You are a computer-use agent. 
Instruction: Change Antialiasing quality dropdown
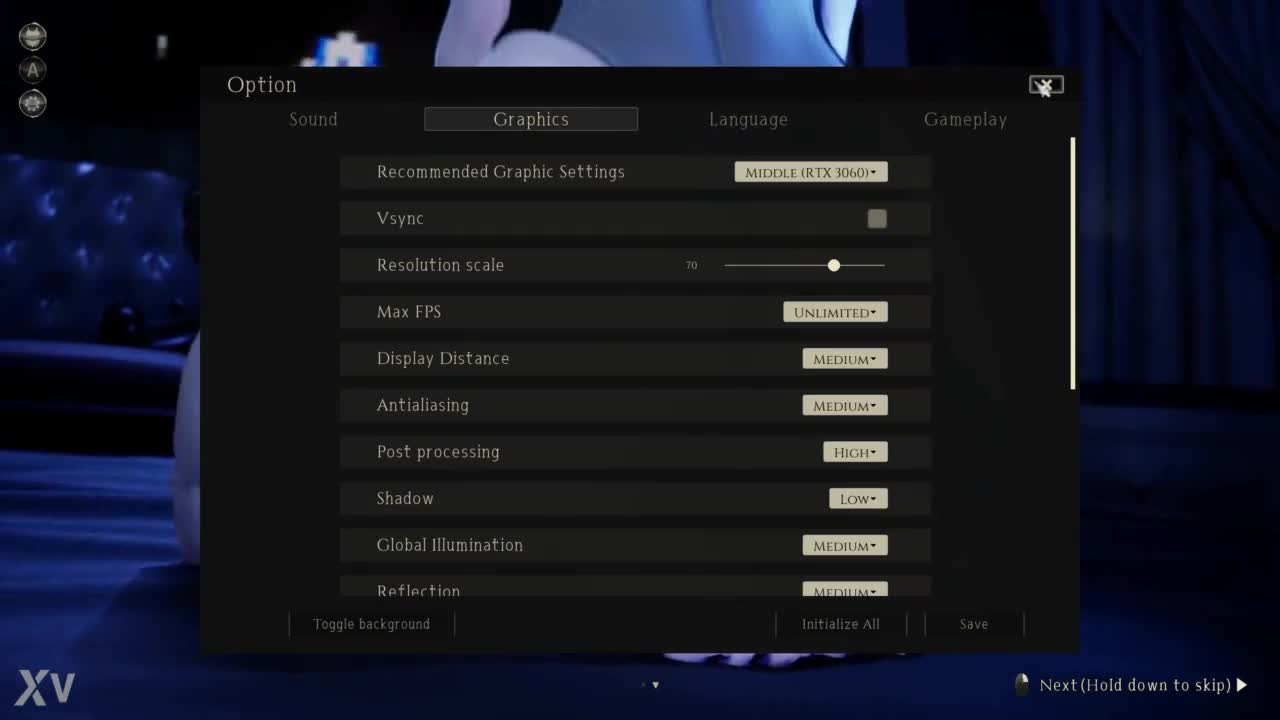845,406
